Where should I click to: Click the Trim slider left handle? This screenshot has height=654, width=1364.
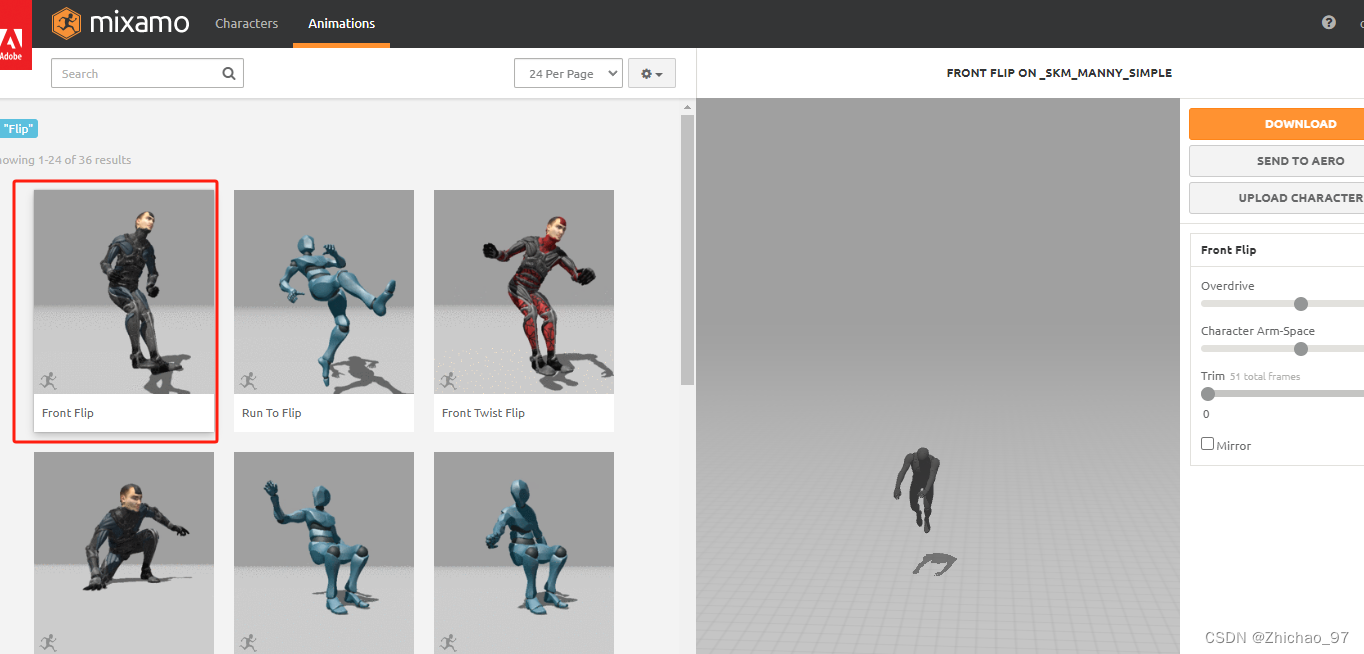[1207, 394]
